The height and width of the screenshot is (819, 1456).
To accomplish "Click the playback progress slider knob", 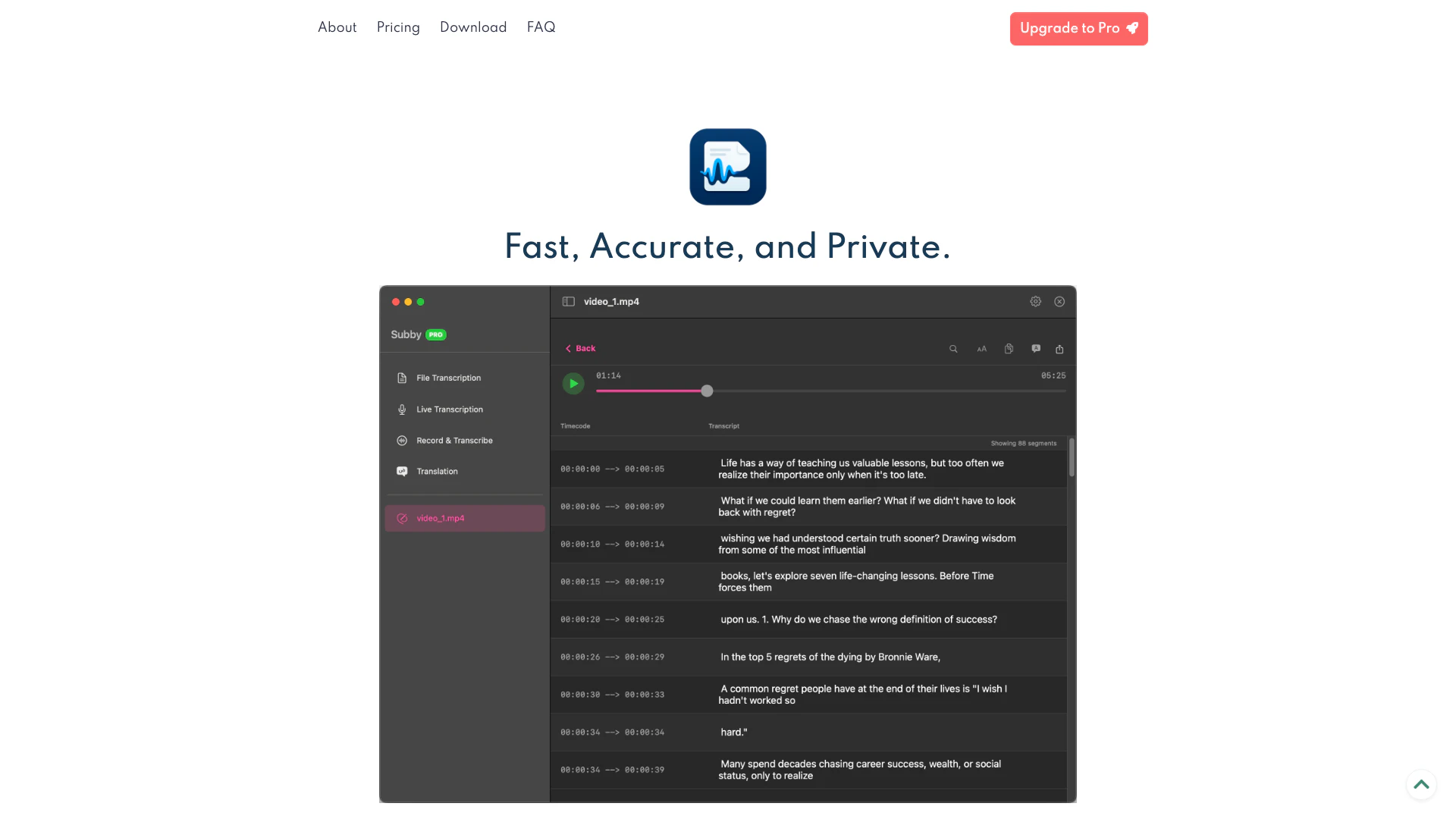I will (x=707, y=391).
